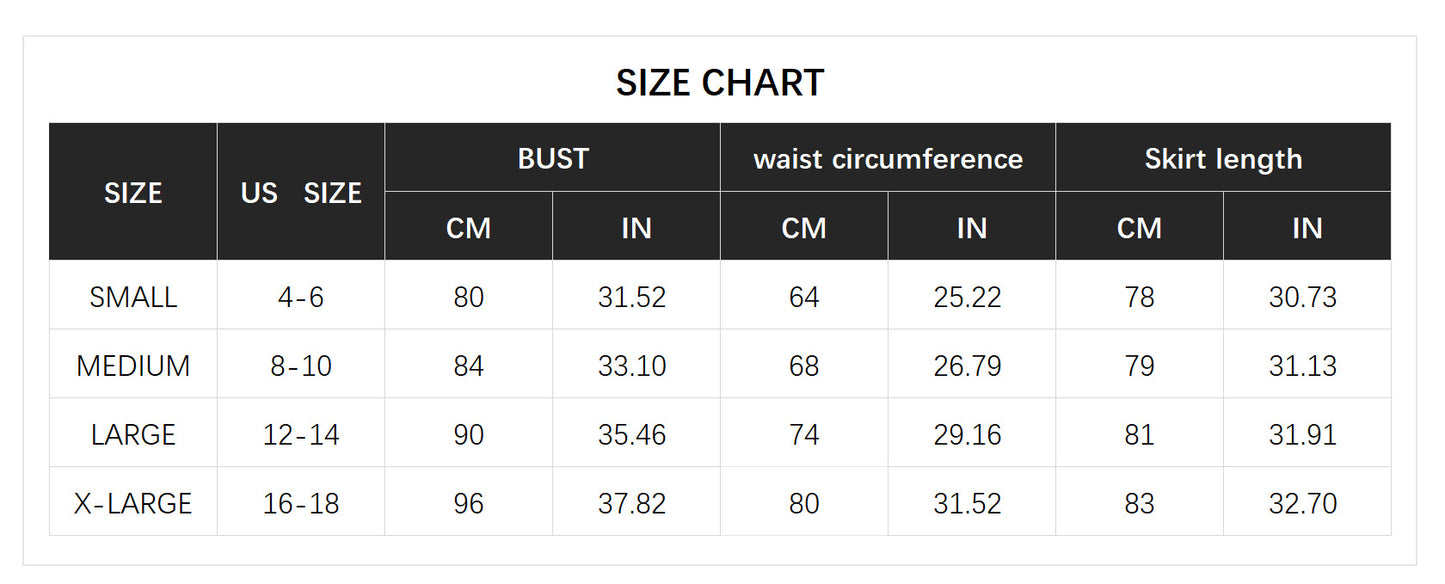Click the SIZE CHART title
Screen dimensions: 1445x584
click(x=720, y=83)
